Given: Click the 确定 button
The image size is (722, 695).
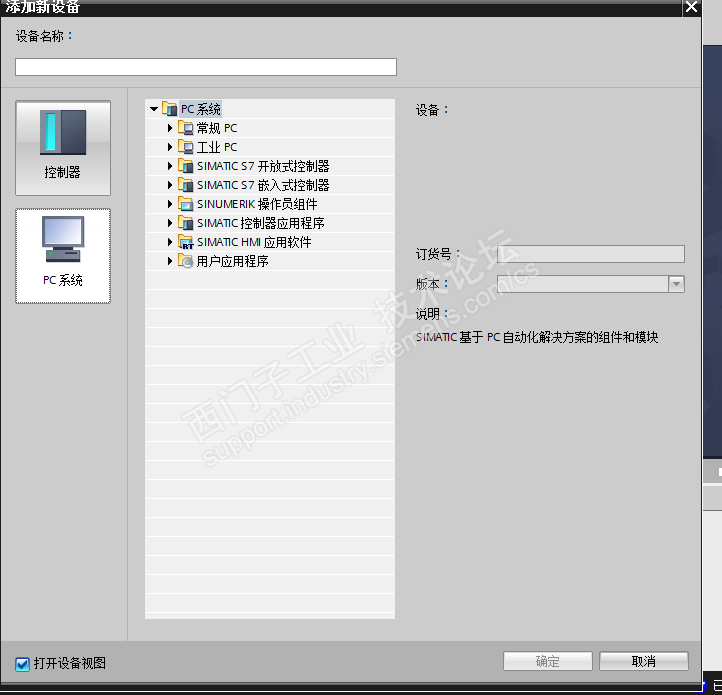Looking at the screenshot, I should (547, 661).
